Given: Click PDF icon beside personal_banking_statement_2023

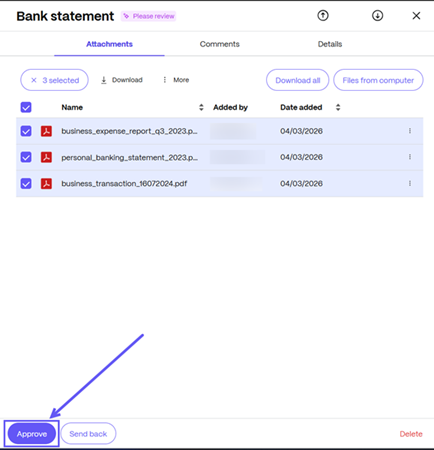Looking at the screenshot, I should [46, 157].
